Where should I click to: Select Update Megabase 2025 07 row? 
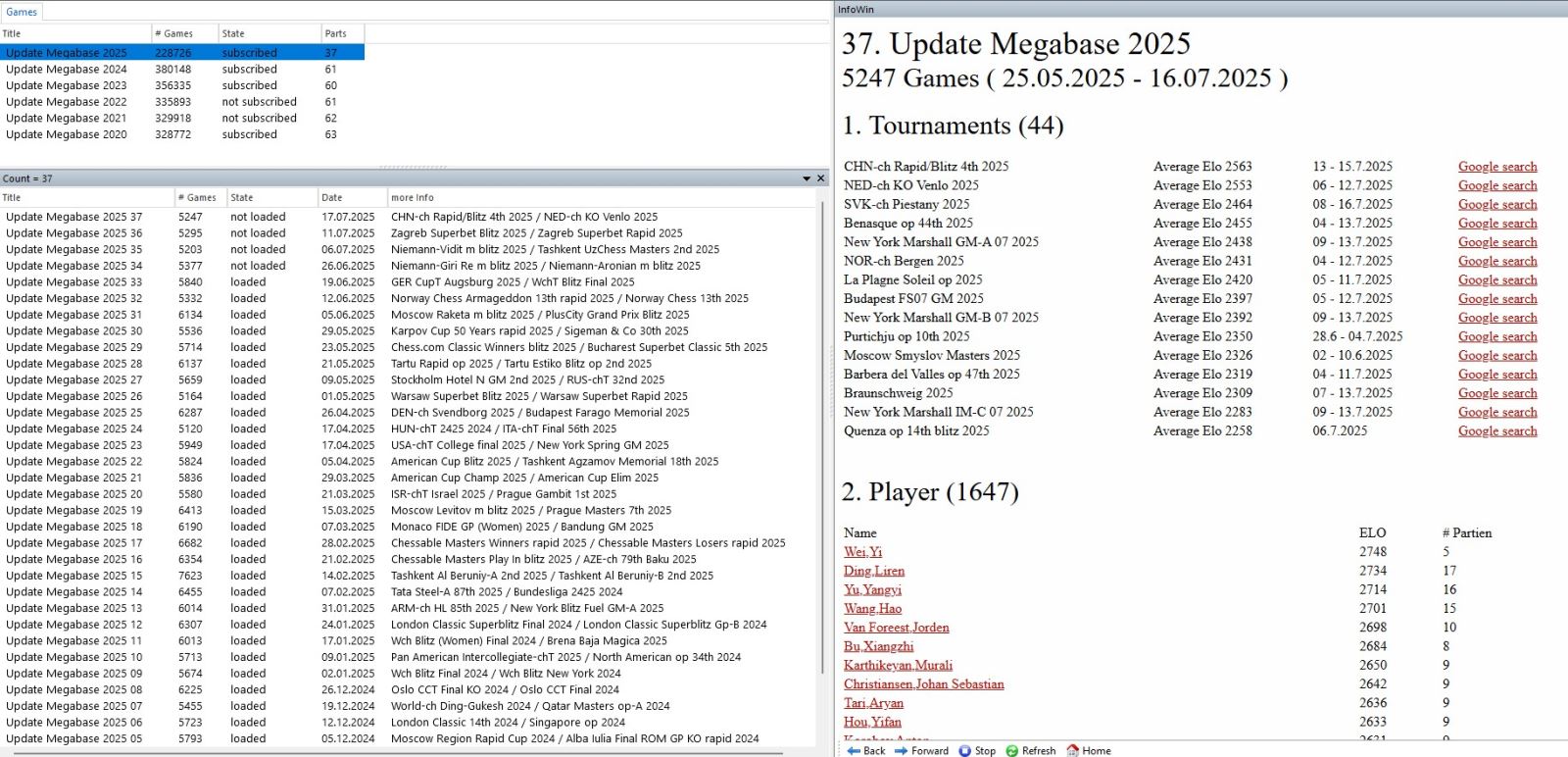[x=408, y=706]
